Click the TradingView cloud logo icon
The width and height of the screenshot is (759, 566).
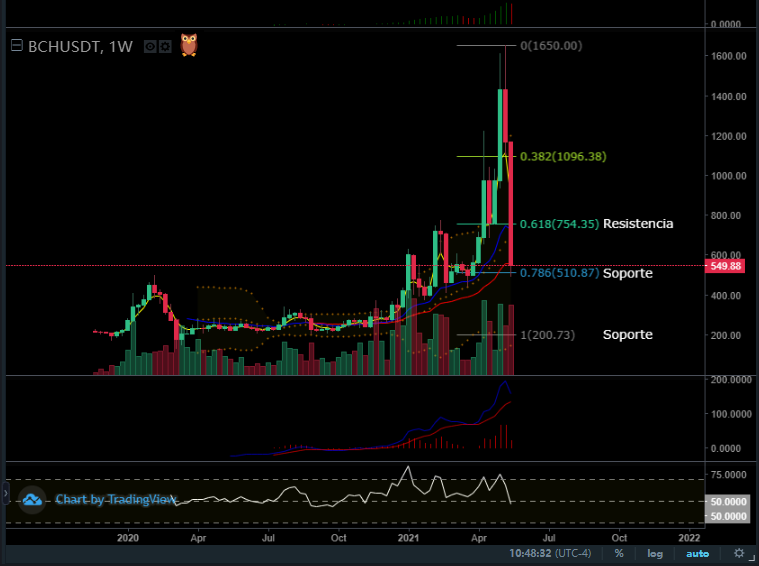(32, 500)
